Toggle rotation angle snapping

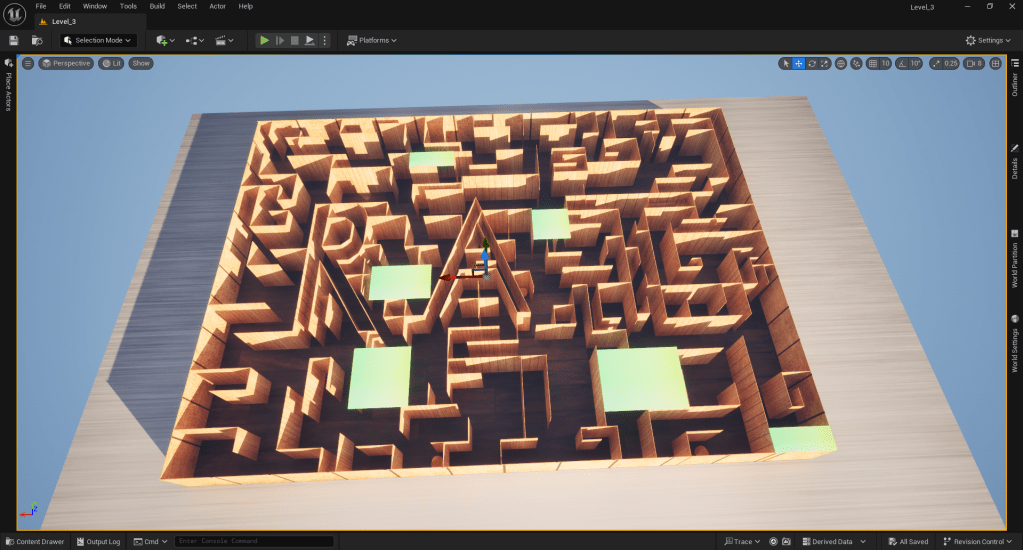click(903, 63)
